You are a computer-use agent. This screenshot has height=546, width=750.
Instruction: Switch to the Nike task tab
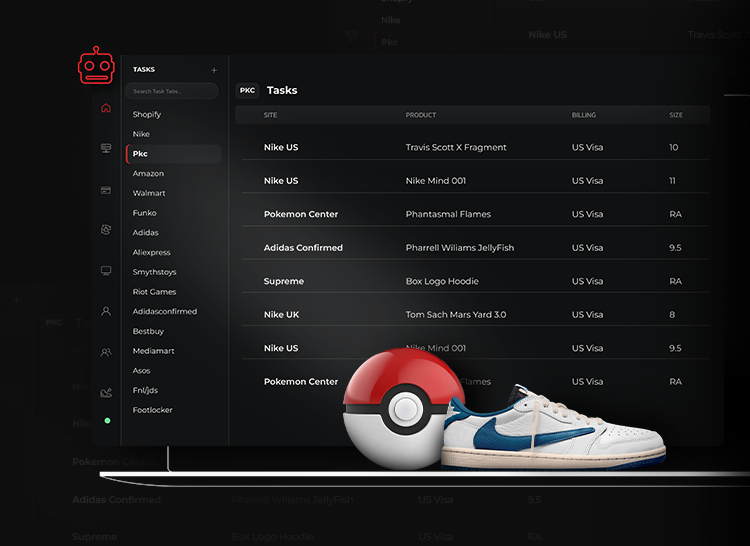[141, 134]
